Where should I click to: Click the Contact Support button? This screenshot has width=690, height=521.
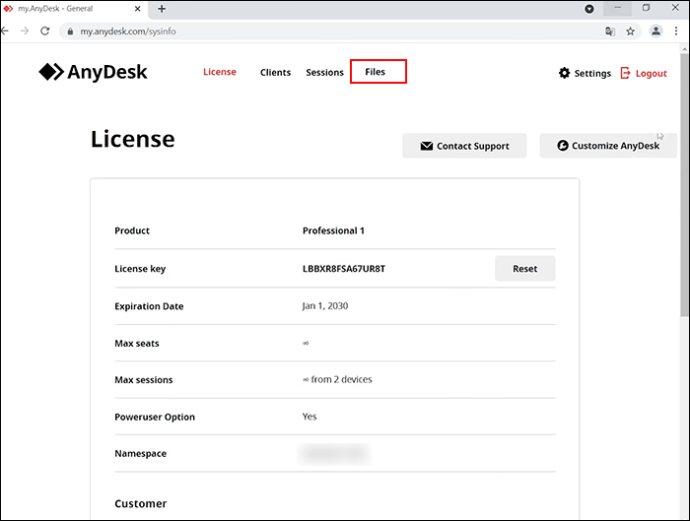tap(464, 146)
